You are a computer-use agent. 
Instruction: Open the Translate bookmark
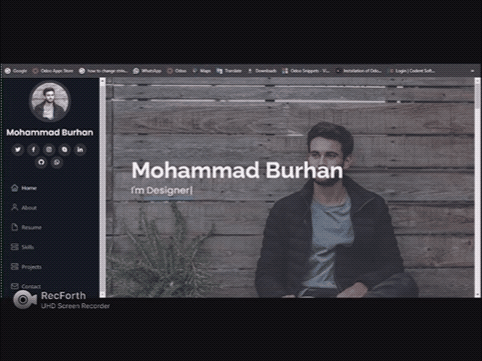[229, 71]
